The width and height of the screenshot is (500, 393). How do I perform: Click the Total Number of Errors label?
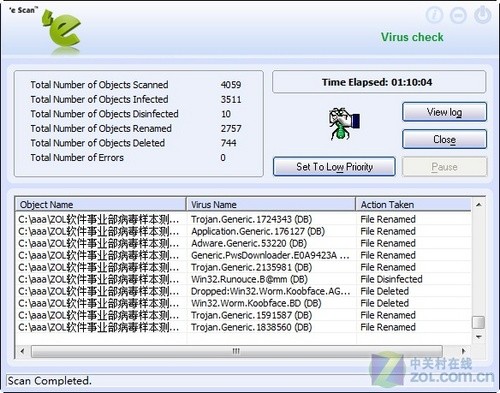(x=77, y=158)
